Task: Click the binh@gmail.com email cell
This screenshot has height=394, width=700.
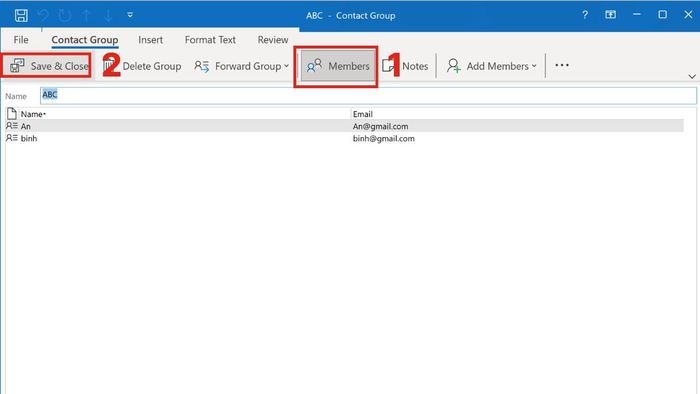Action: pos(383,138)
